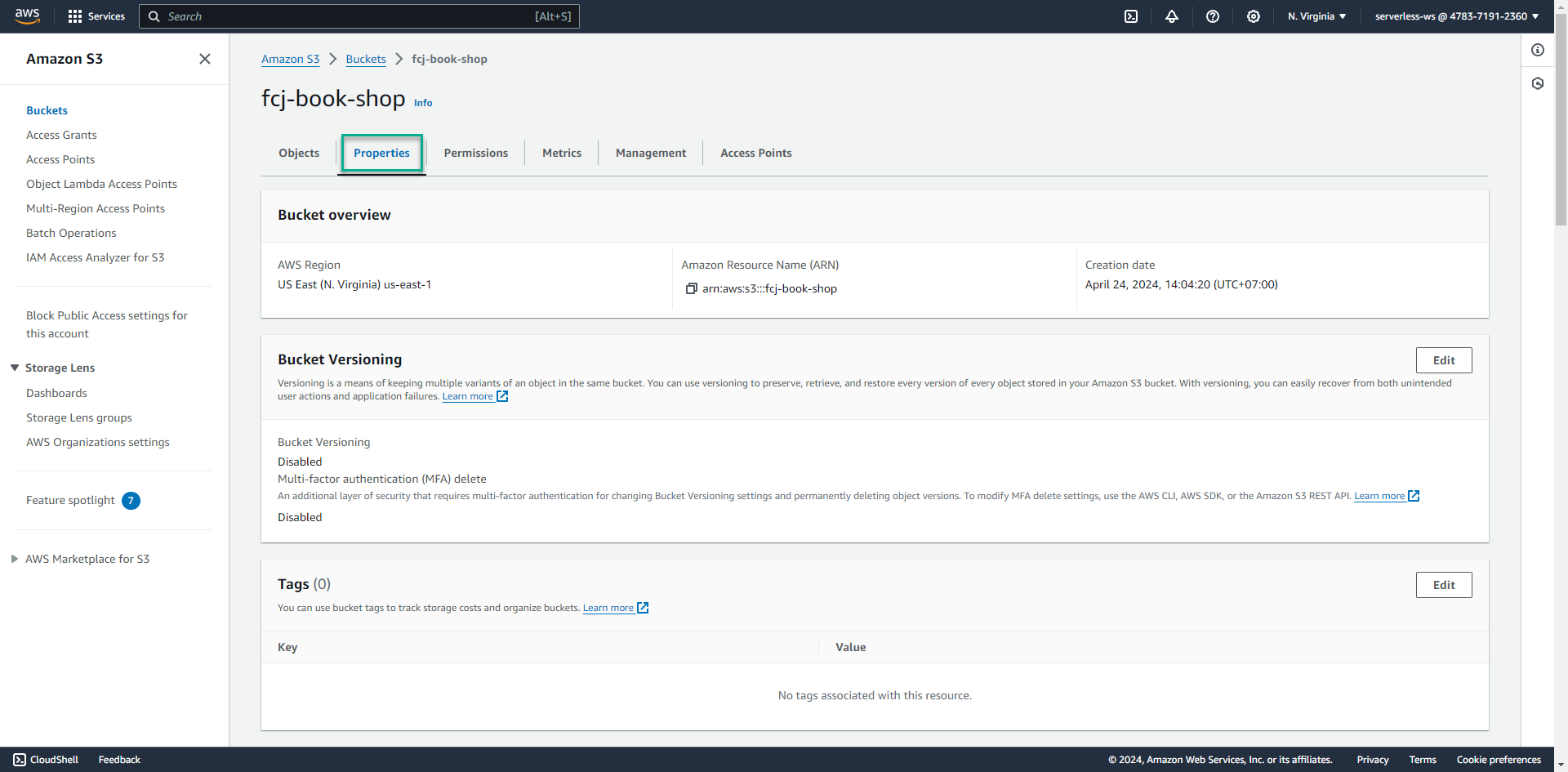Screen dimensions: 1568x772
Task: Open the right-side info panel icon
Action: click(1538, 50)
